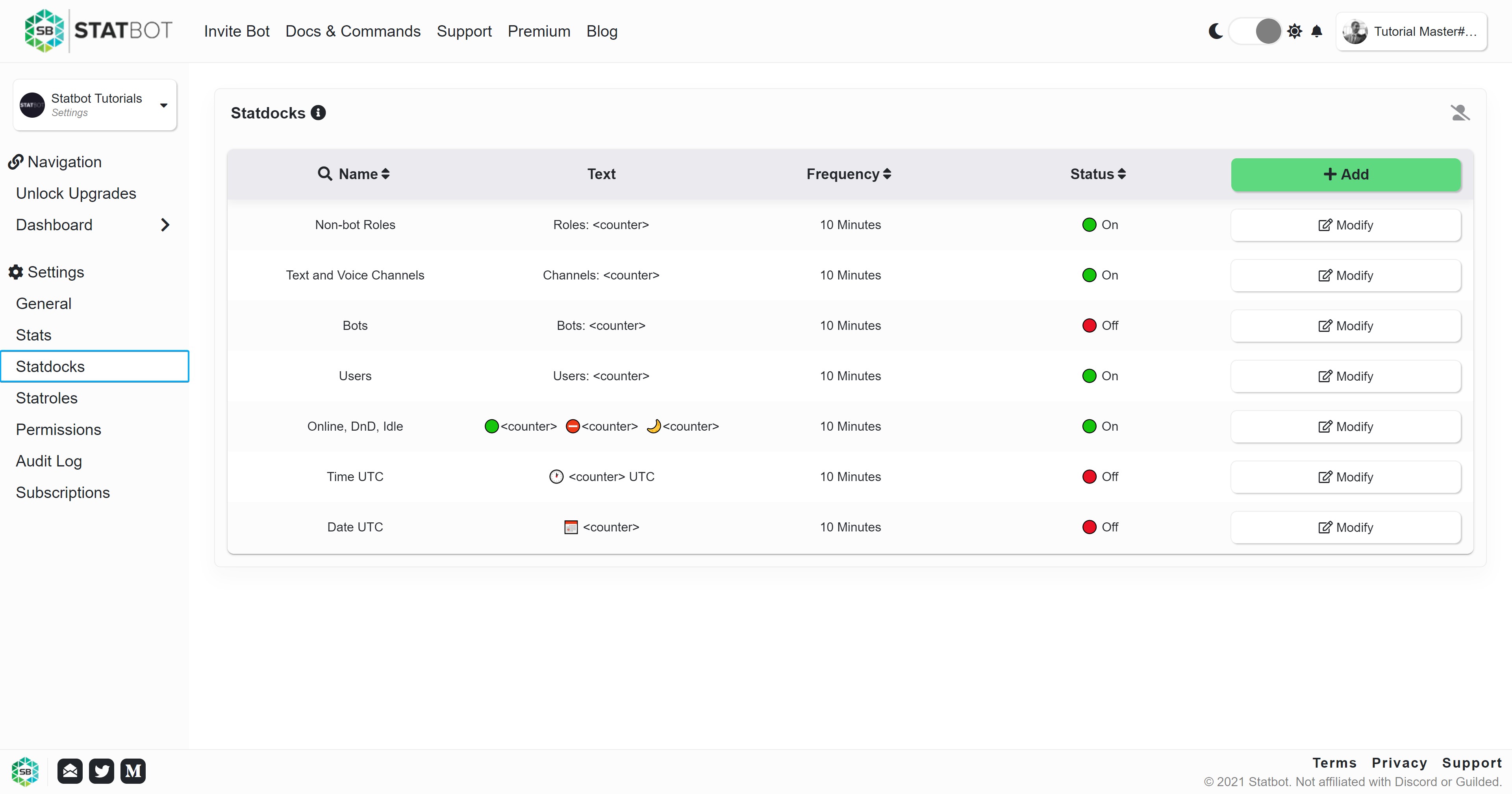Image resolution: width=1512 pixels, height=794 pixels.
Task: Open Invite Bot in top menu
Action: coord(237,31)
